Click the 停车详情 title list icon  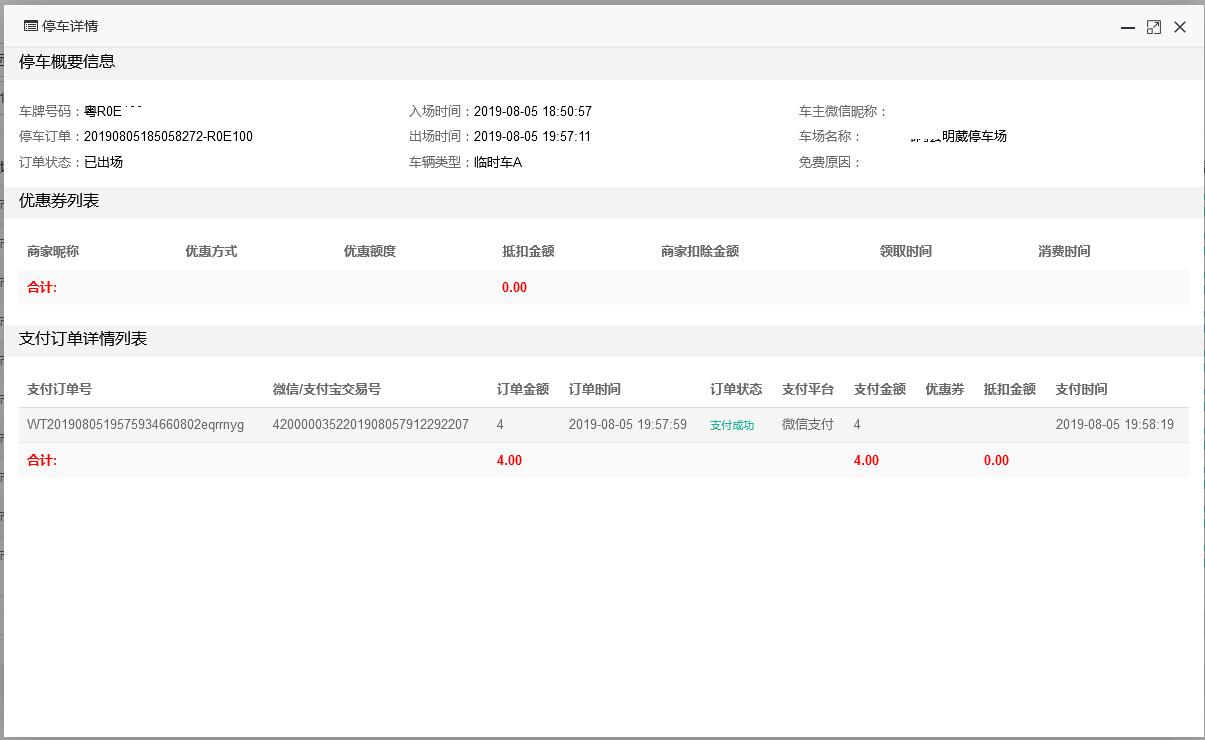[x=30, y=26]
